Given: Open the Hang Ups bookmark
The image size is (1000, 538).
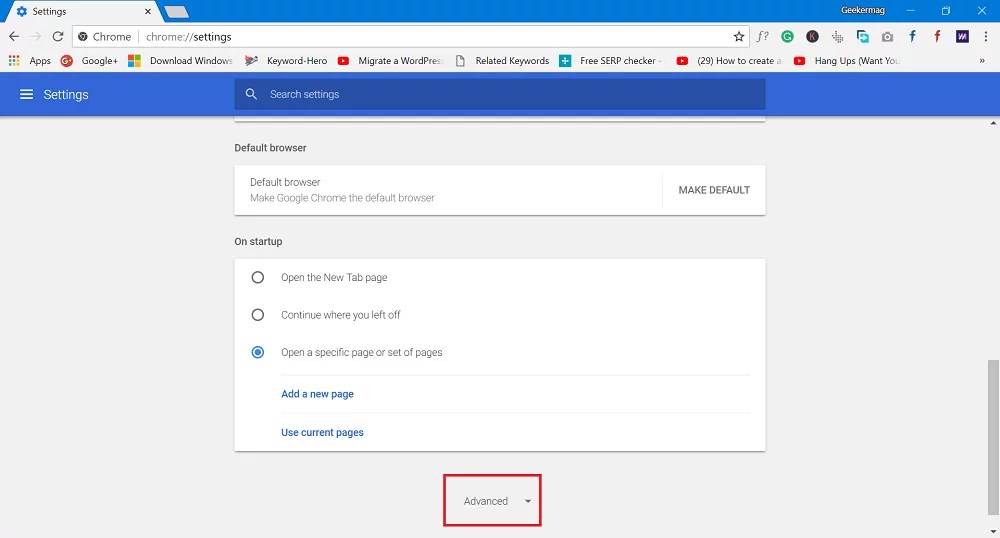Looking at the screenshot, I should click(x=846, y=61).
